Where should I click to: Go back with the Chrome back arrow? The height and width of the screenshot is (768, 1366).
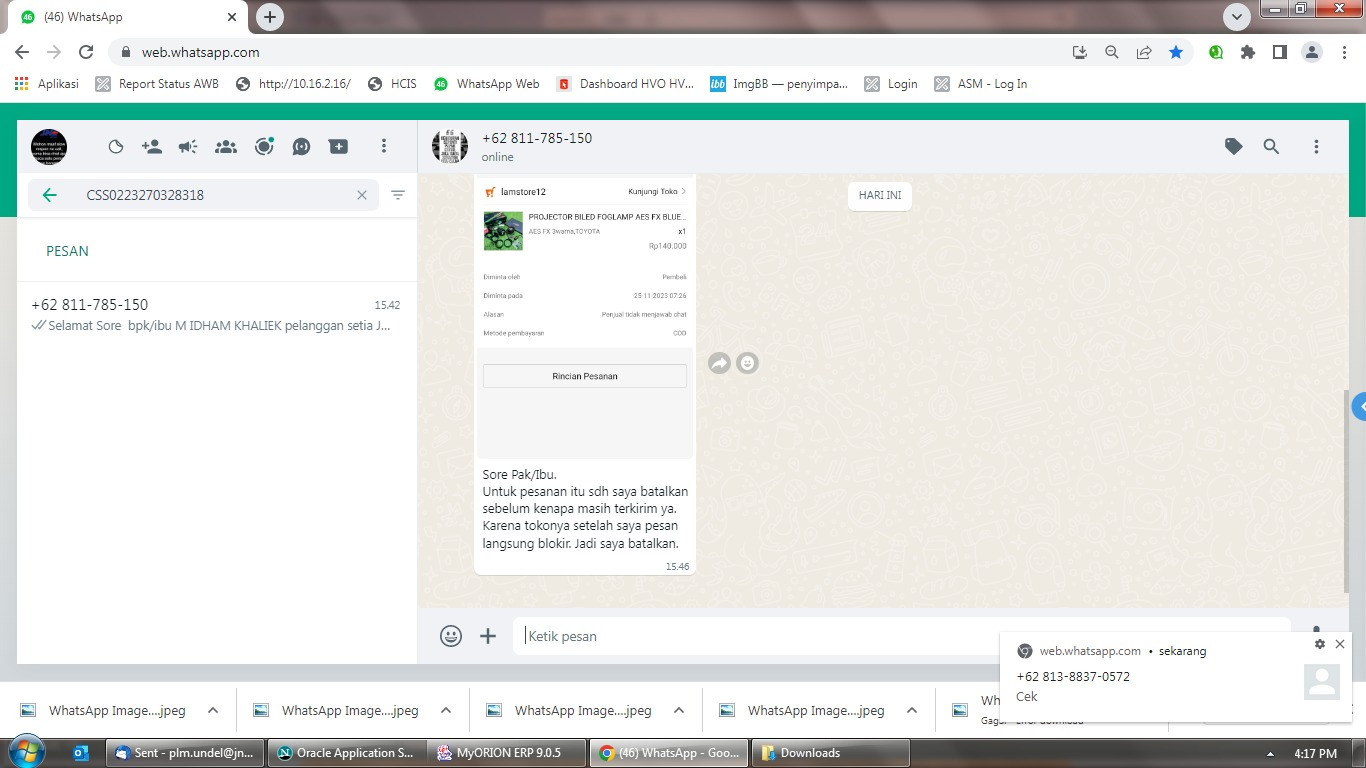(22, 52)
